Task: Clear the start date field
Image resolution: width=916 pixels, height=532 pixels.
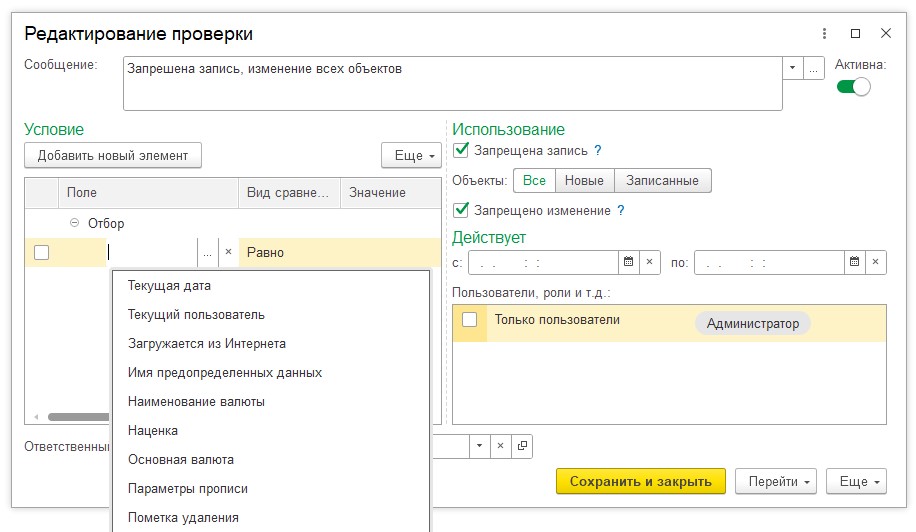Action: [650, 262]
